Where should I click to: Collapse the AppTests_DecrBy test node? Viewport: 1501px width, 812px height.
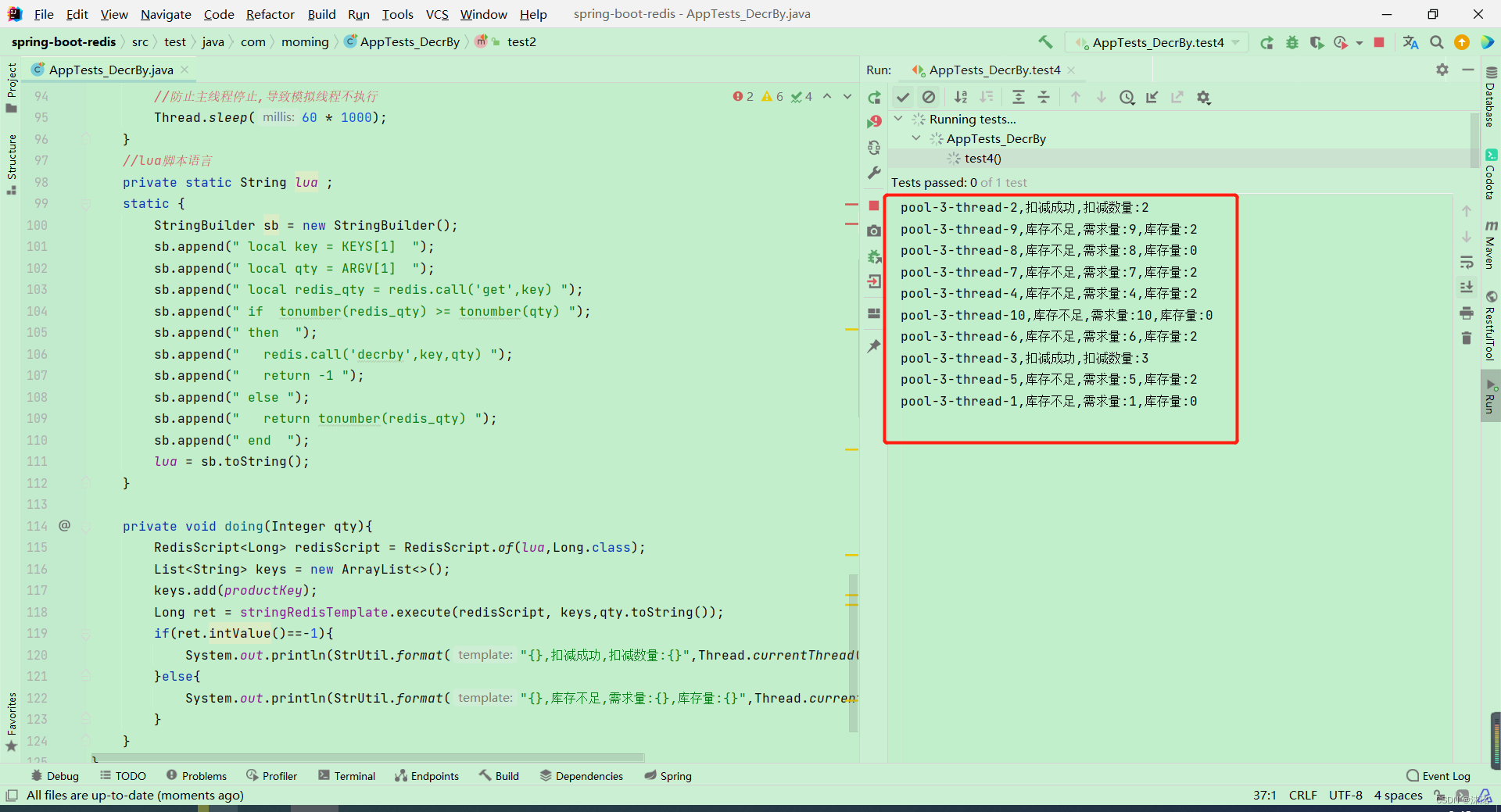click(x=915, y=138)
